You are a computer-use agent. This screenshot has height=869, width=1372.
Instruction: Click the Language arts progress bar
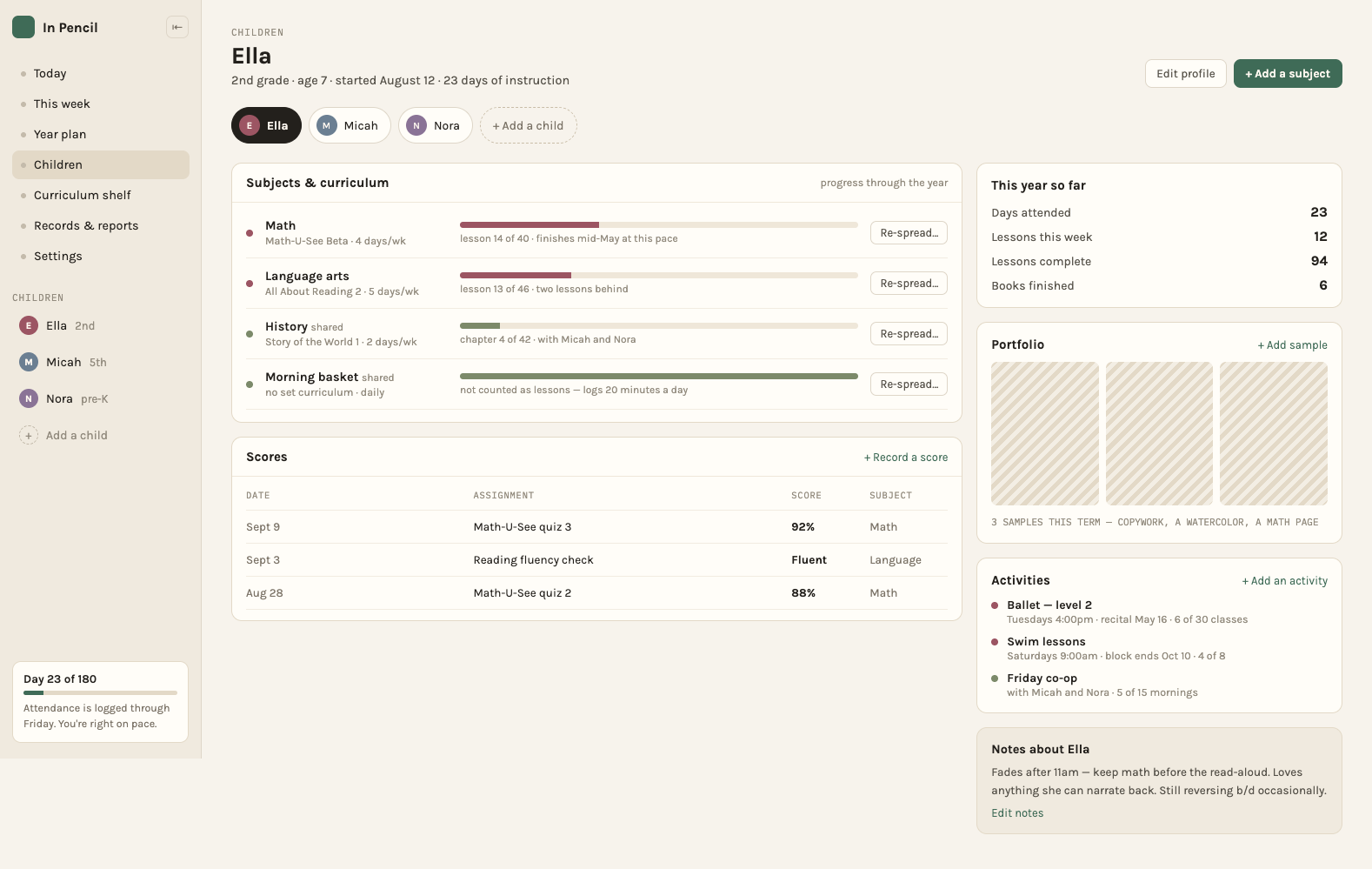pos(659,275)
